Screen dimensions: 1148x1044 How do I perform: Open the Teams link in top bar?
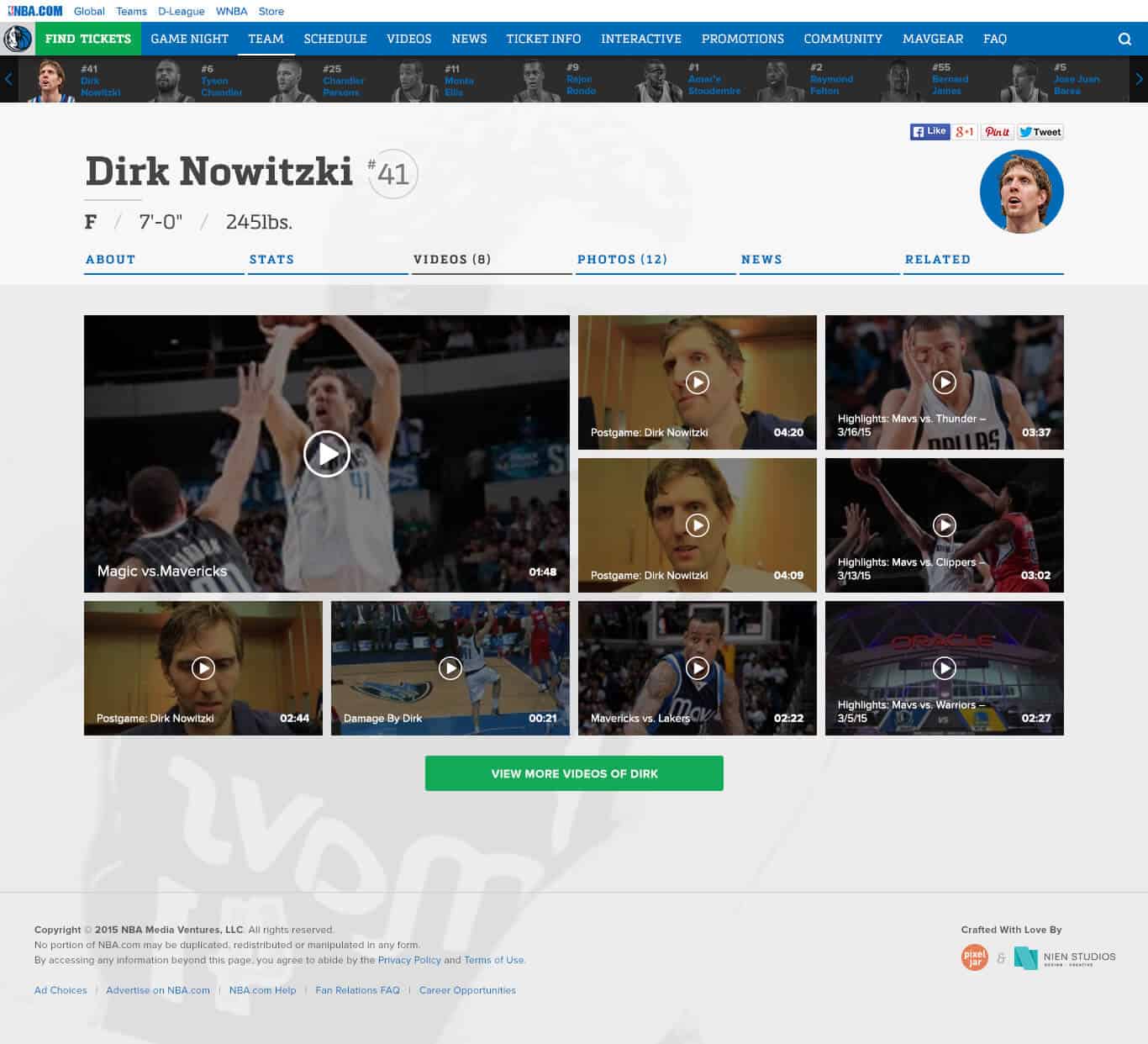[x=131, y=11]
